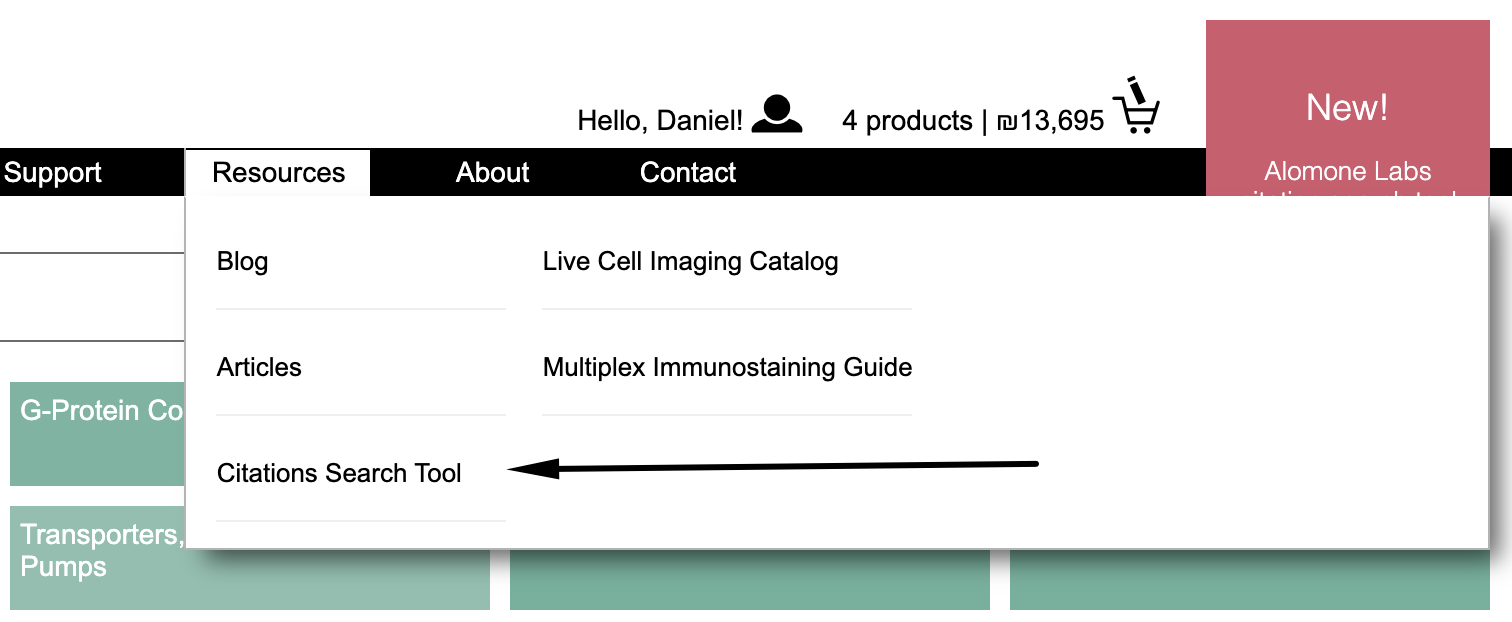Viewport: 1512px width, 622px height.
Task: Select Blog from Resources menu
Action: [x=243, y=262]
